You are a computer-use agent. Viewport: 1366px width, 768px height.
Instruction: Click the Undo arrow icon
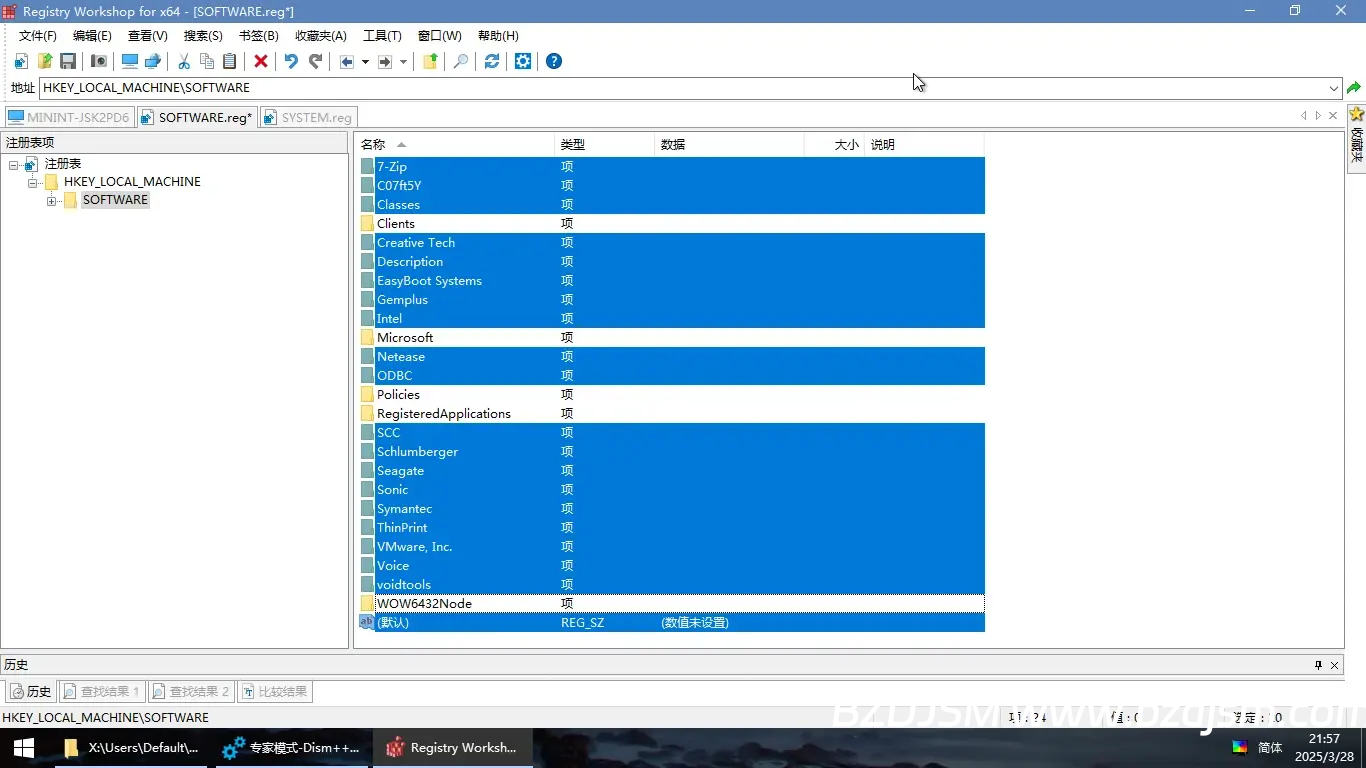[291, 61]
